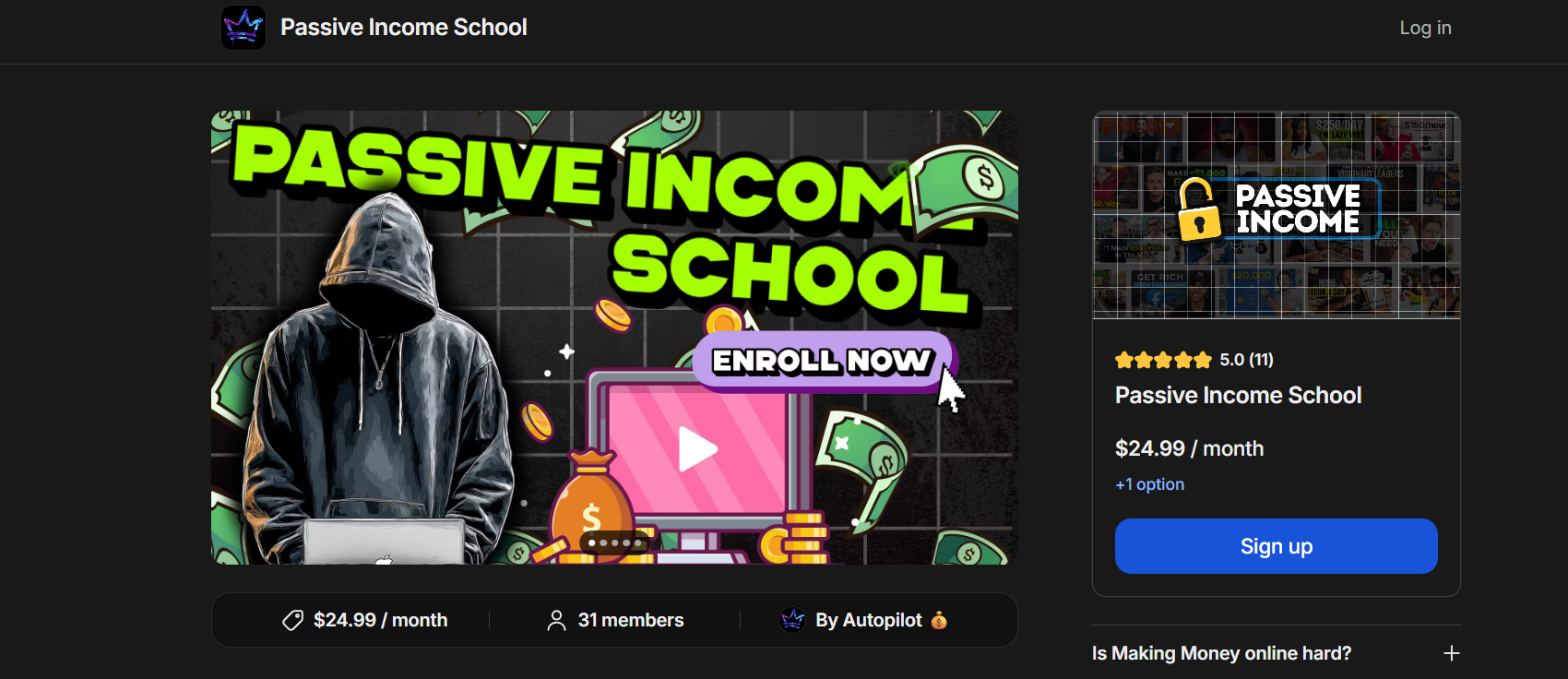Click the blue Sign up button
The height and width of the screenshot is (679, 1568).
point(1277,546)
